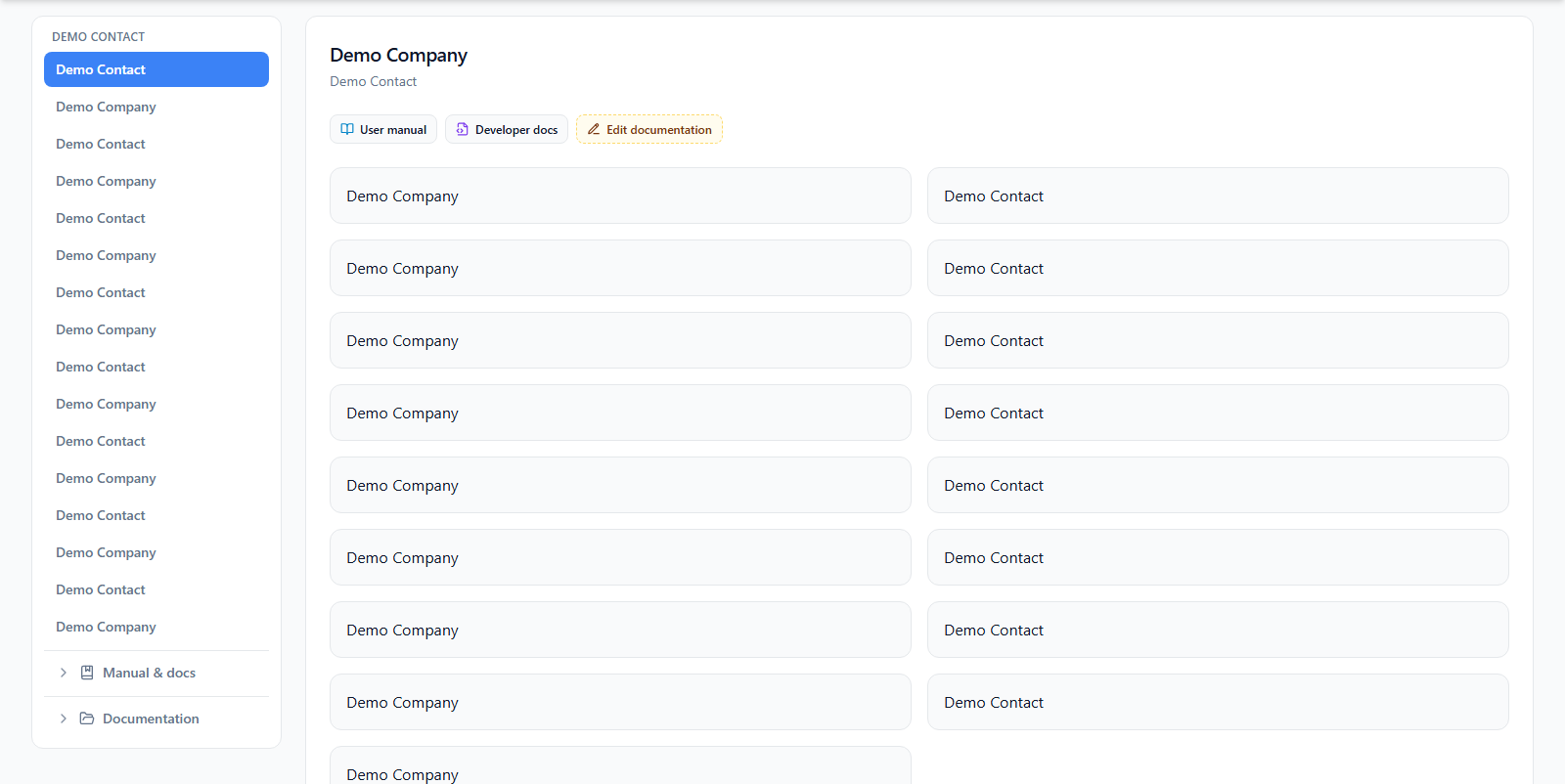This screenshot has width=1565, height=784.
Task: Click the Edit documentation button
Action: [x=649, y=129]
